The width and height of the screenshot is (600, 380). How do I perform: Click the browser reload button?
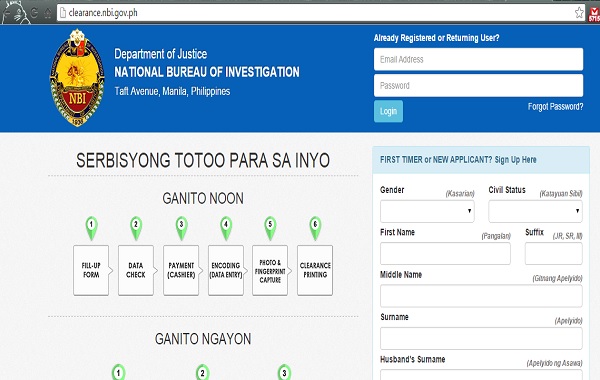34,13
